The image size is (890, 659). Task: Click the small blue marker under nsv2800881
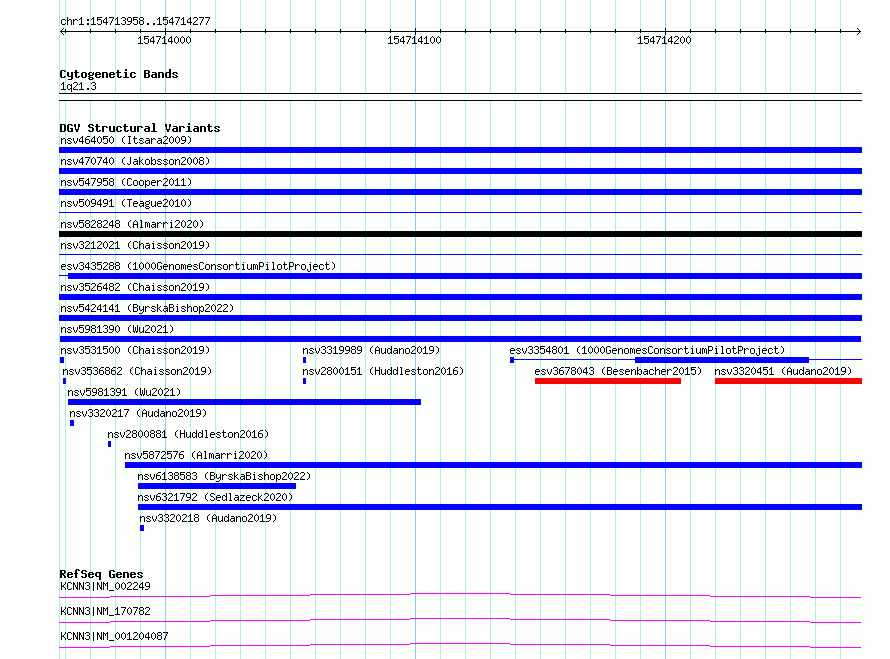tap(110, 444)
